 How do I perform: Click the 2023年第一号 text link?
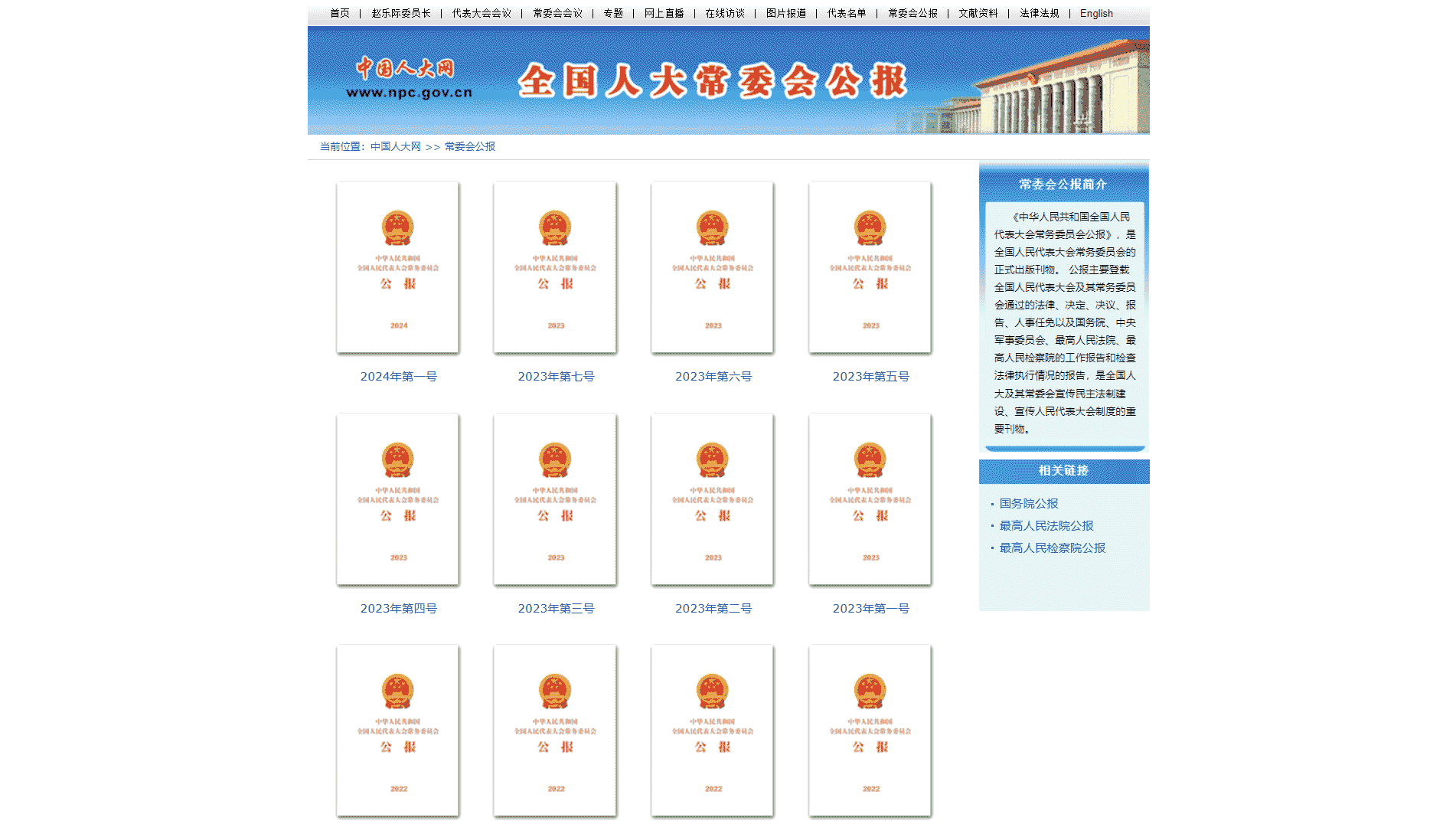point(871,608)
